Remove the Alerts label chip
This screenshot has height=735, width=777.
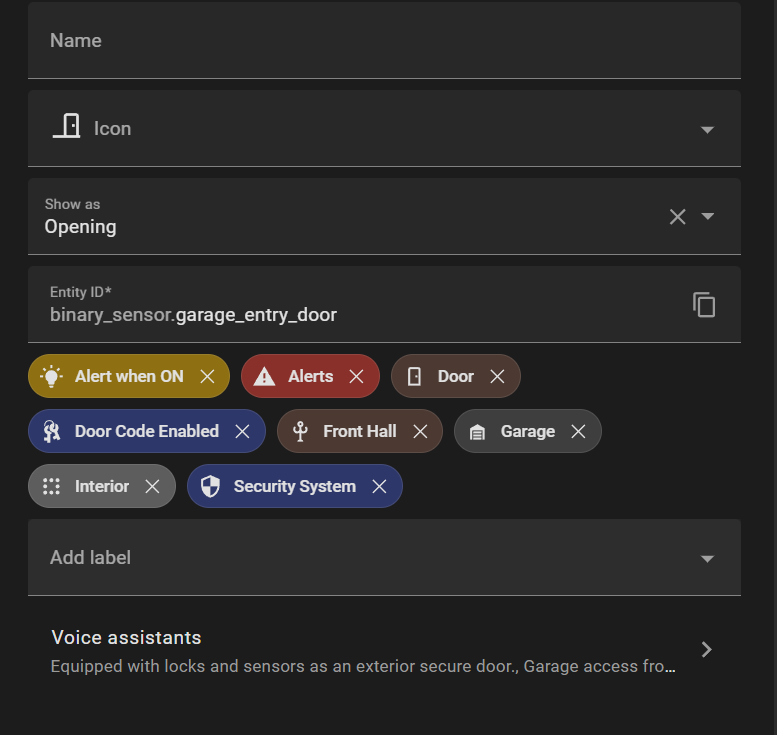tap(356, 377)
